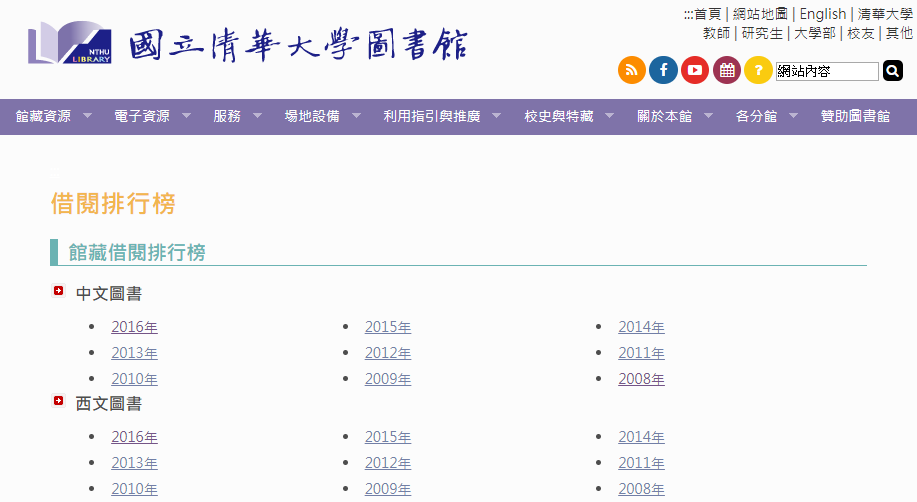
Task: Open 2014年 under 西文圖書
Action: point(642,437)
